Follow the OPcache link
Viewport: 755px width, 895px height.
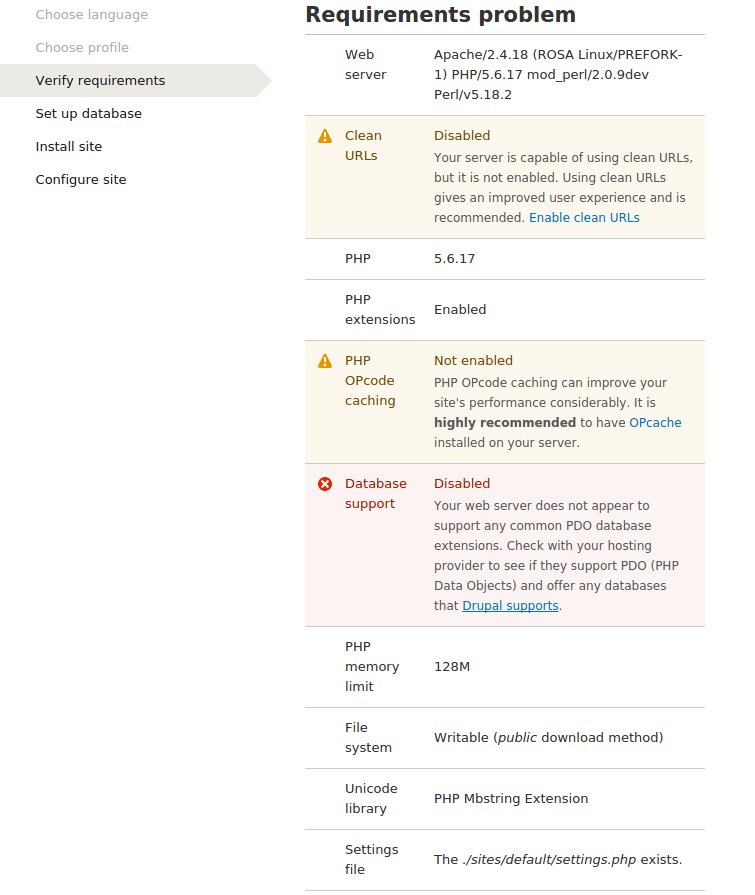[x=655, y=422]
